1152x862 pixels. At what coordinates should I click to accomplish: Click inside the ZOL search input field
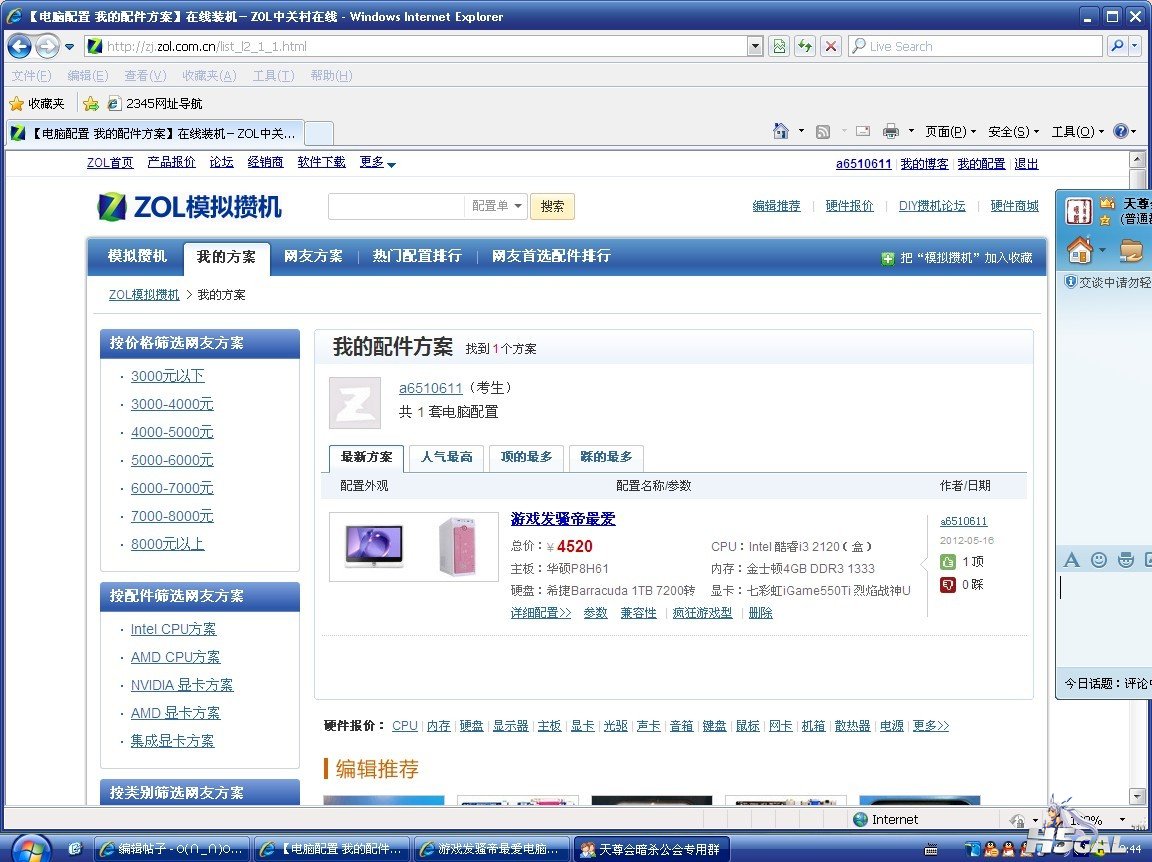[396, 206]
